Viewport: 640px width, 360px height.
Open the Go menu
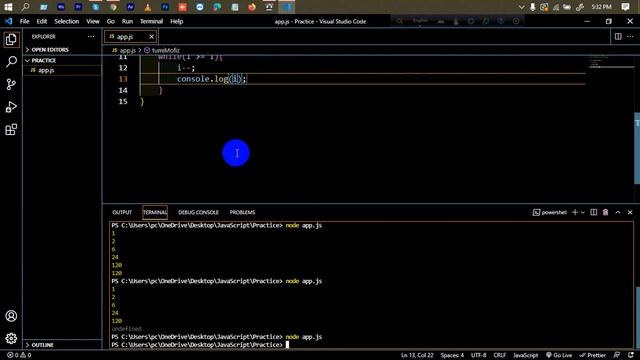111,21
